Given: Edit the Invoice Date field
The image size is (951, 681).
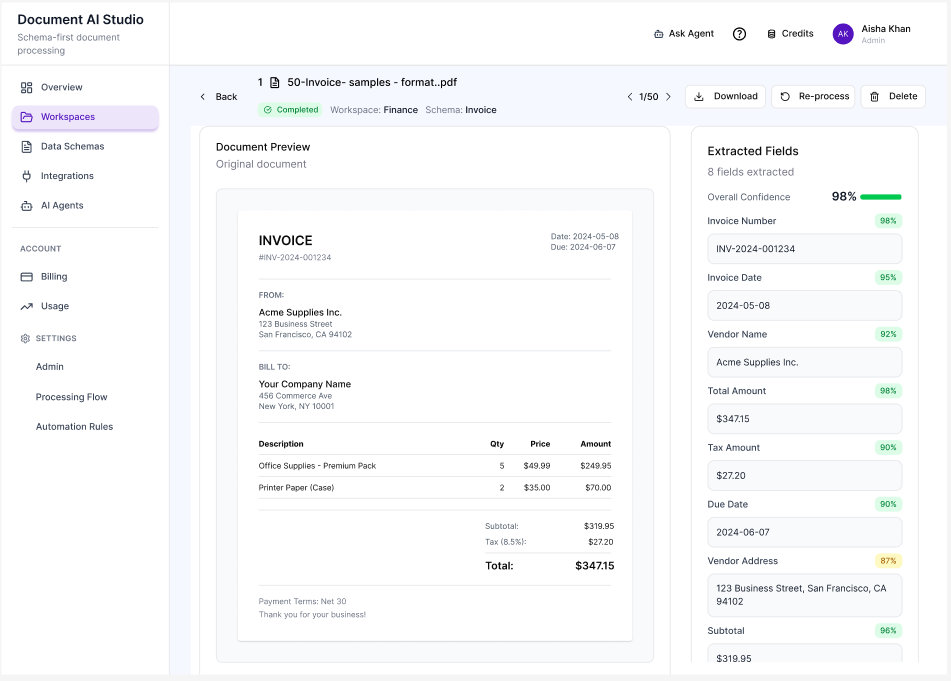Looking at the screenshot, I should [x=805, y=306].
